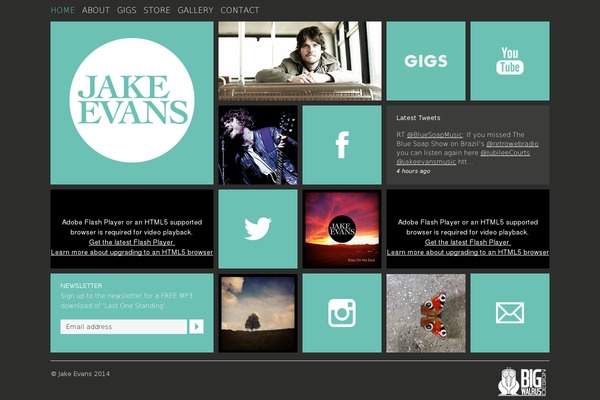
Task: Click the Email address field
Action: pyautogui.click(x=124, y=327)
